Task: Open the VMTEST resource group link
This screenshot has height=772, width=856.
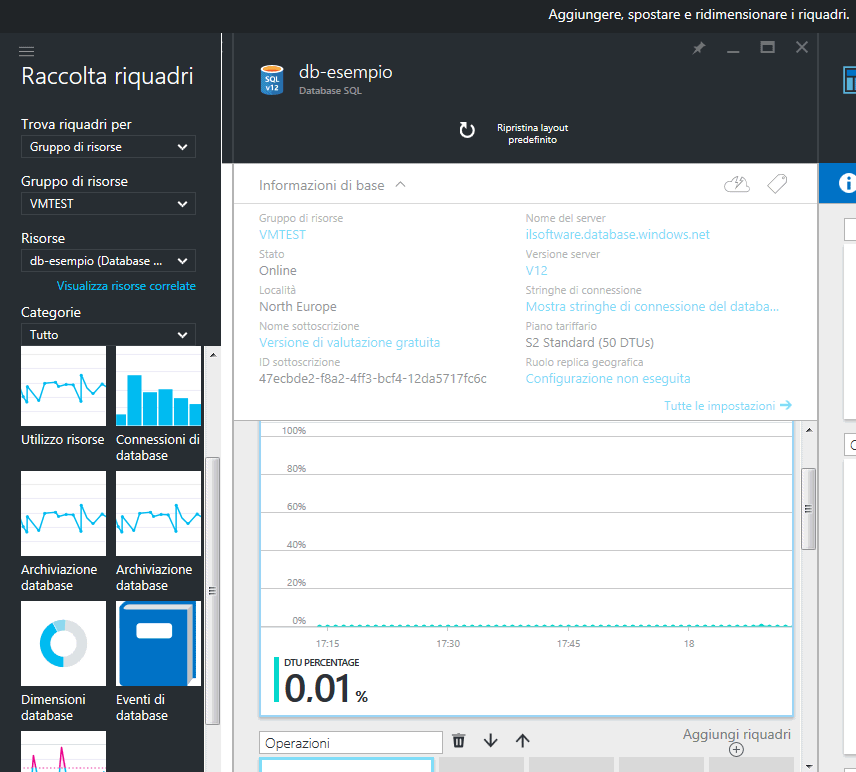Action: click(282, 235)
